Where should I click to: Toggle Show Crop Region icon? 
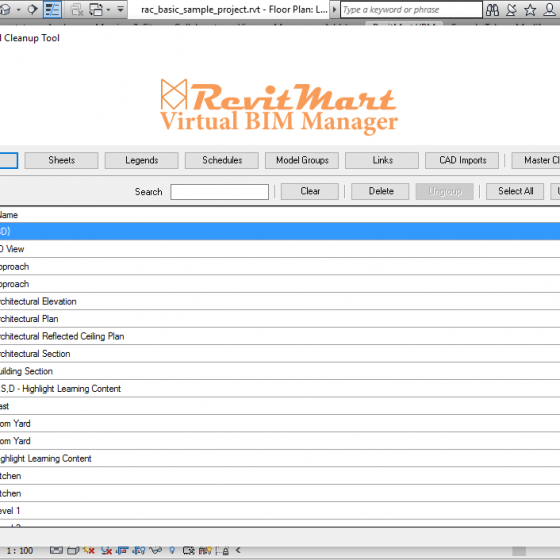coord(139,551)
